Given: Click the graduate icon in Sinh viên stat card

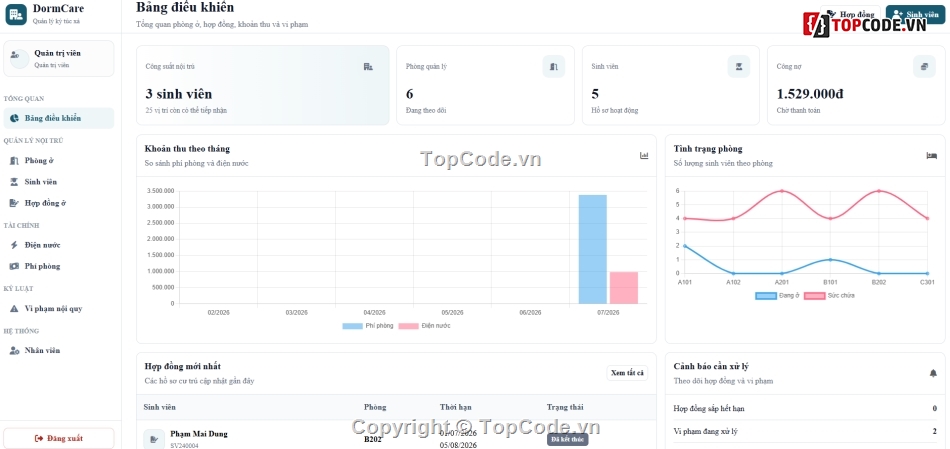Looking at the screenshot, I should (739, 67).
